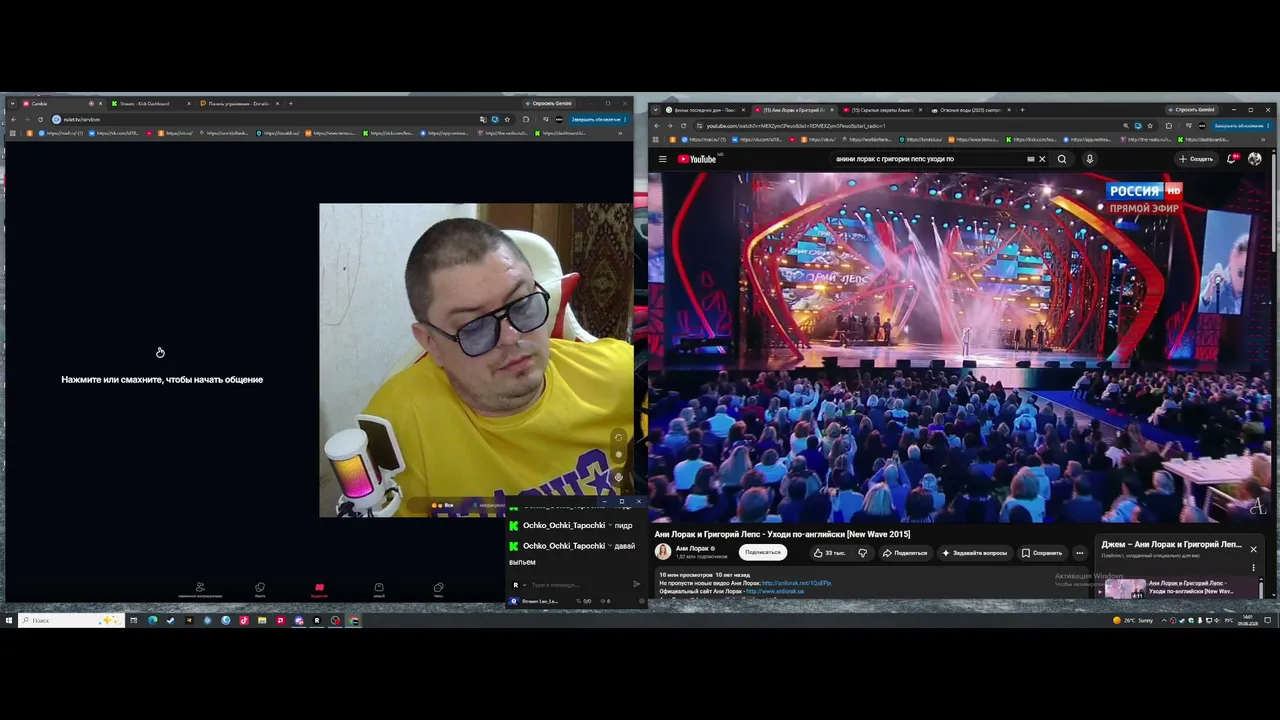Viewport: 1280px width, 720px height.
Task: Open the weather widget showing Sunny
Action: (x=1133, y=620)
